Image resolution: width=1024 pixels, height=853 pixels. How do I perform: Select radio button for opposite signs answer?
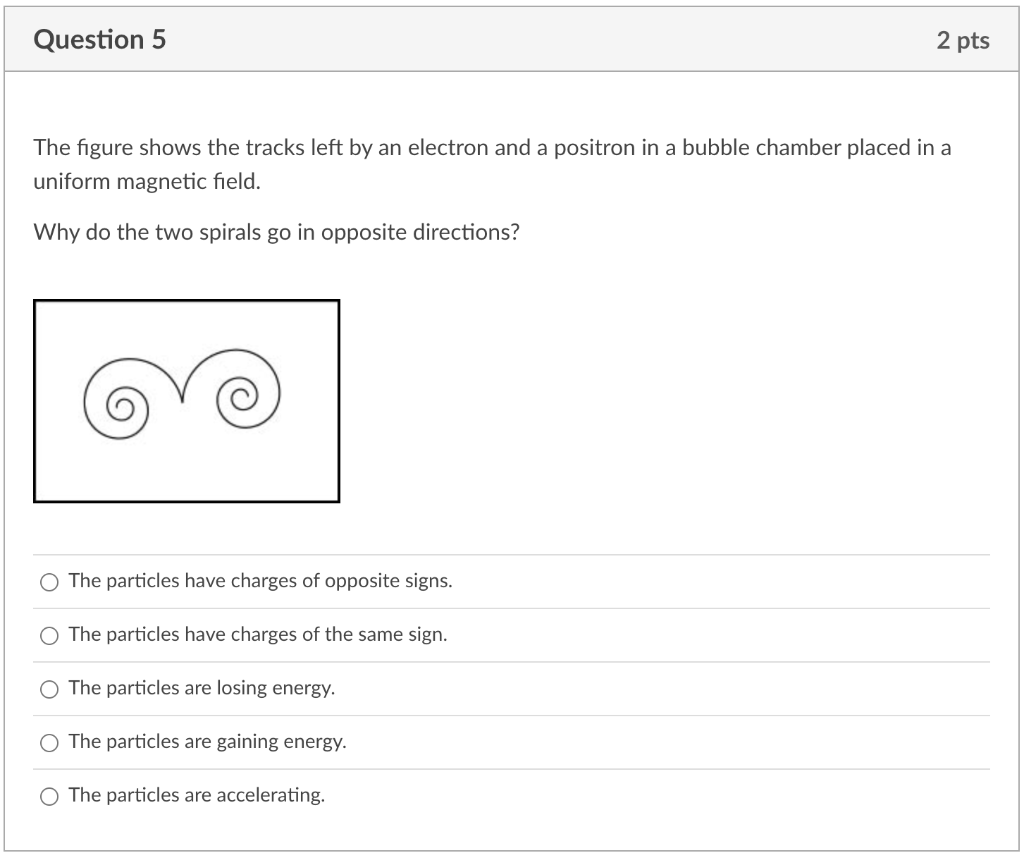(x=50, y=582)
